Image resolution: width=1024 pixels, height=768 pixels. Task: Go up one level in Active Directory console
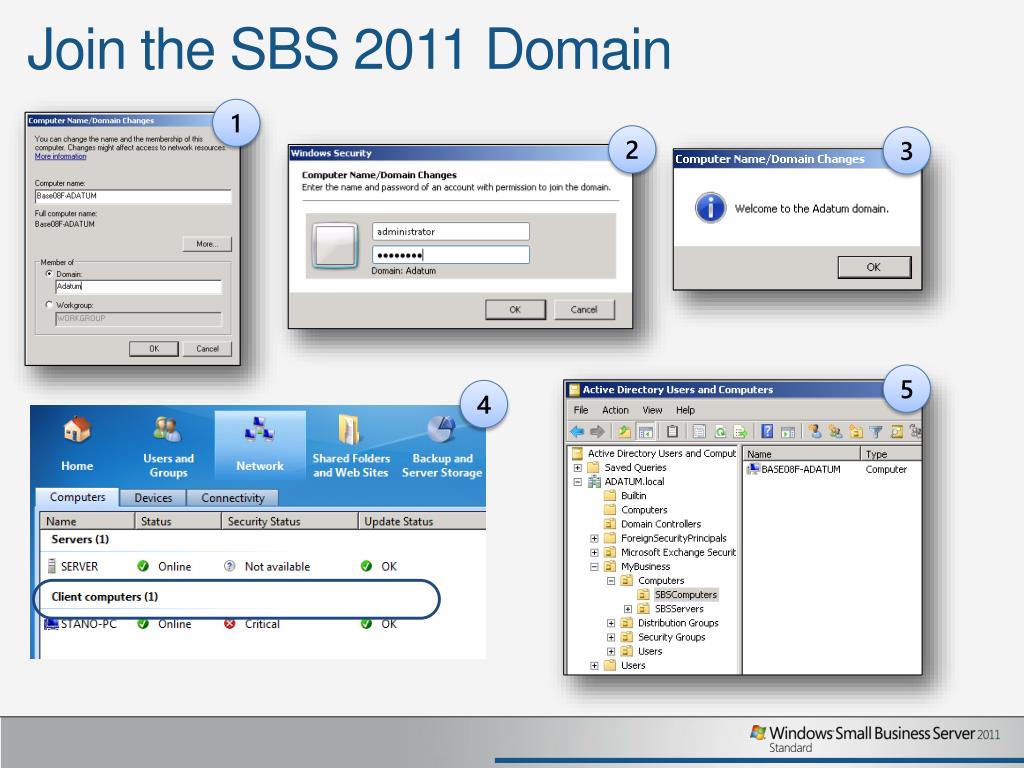624,432
